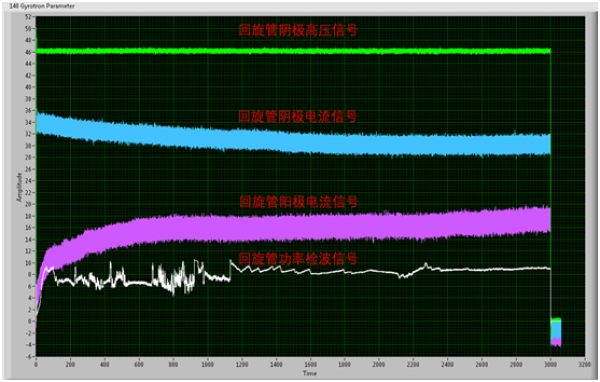Click the '140 Gyrotron Parameter' graph title
The height and width of the screenshot is (382, 600).
point(42,6)
